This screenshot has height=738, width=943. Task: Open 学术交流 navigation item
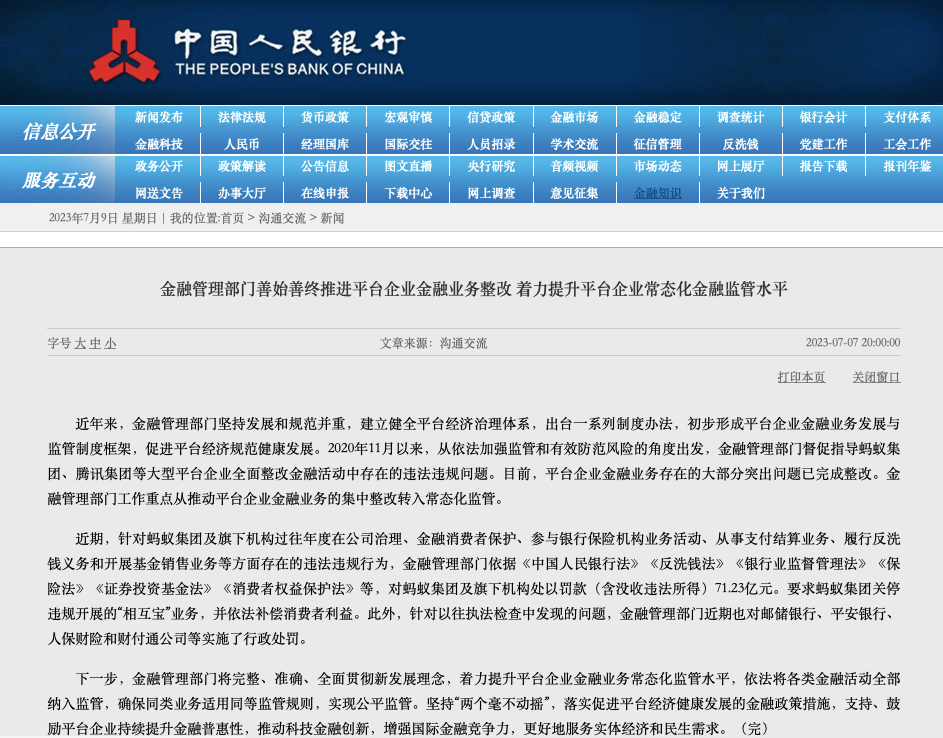click(574, 144)
